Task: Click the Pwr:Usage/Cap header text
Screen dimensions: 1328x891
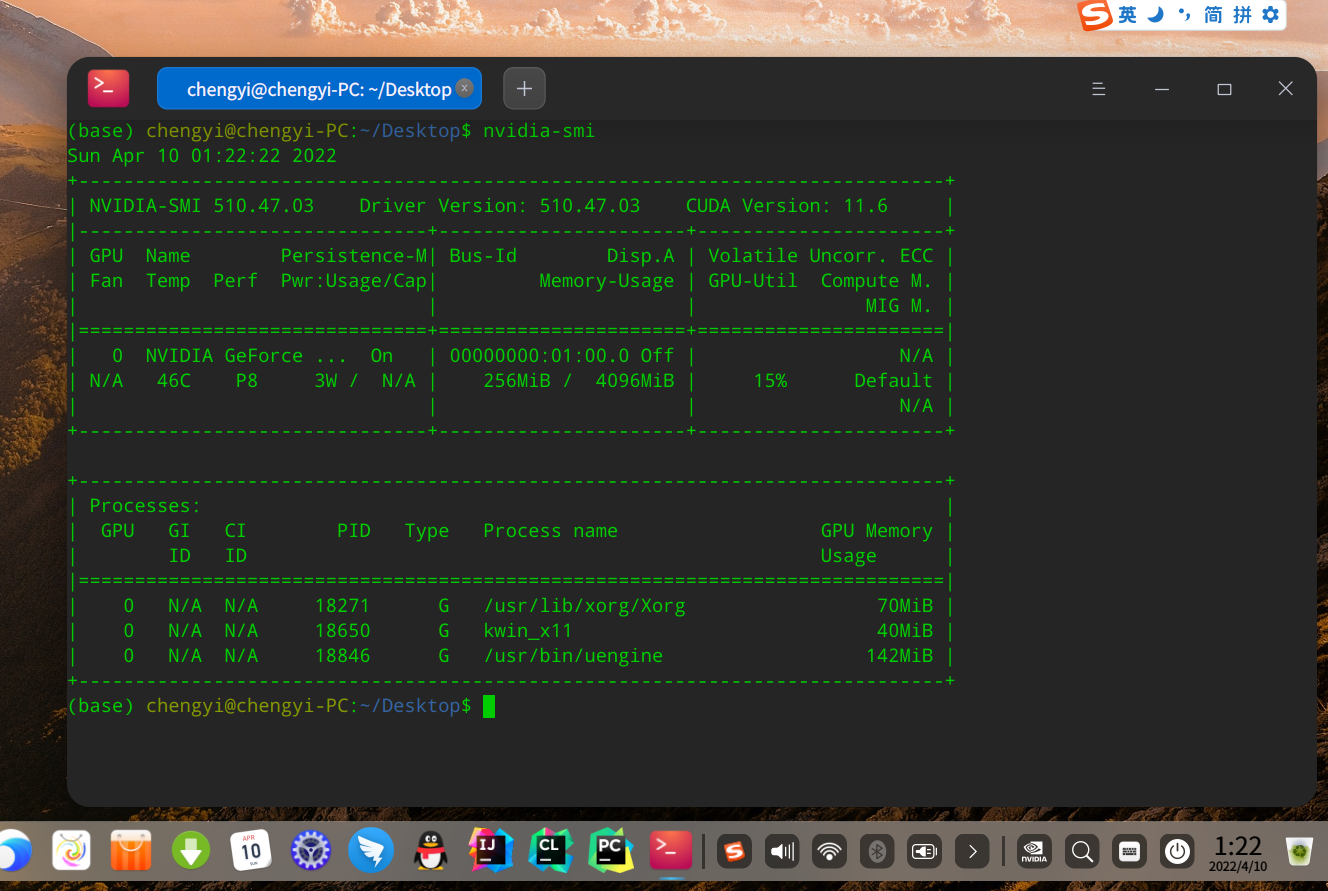Action: tap(354, 281)
